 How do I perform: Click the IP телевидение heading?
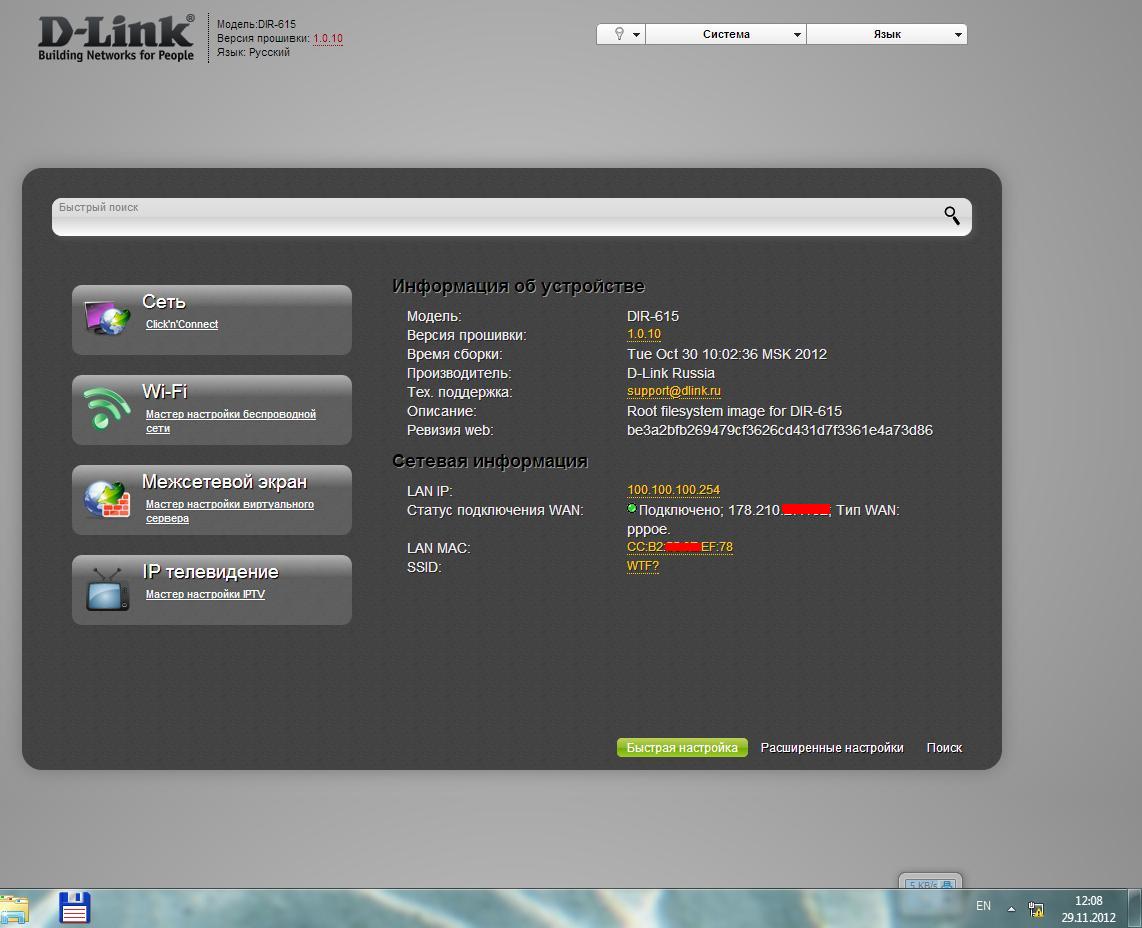click(210, 572)
